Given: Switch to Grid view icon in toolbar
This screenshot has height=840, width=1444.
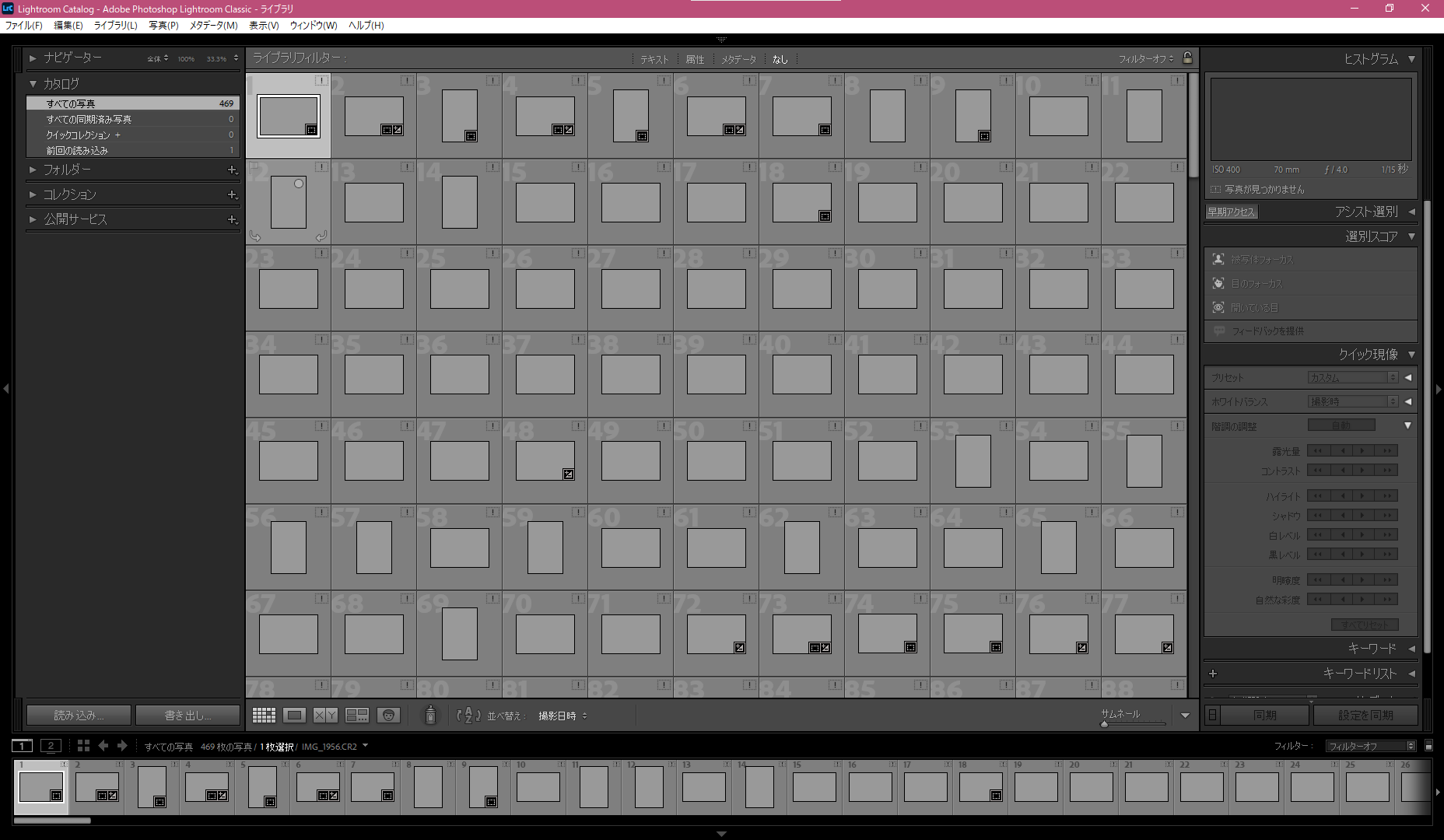Looking at the screenshot, I should click(x=264, y=716).
